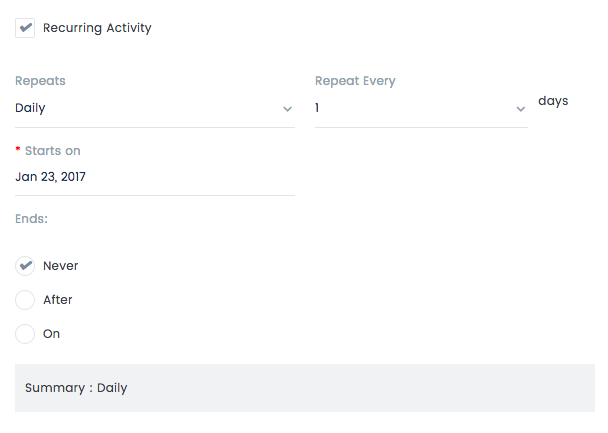The height and width of the screenshot is (433, 608).
Task: Select the After radio button
Action: tap(25, 300)
